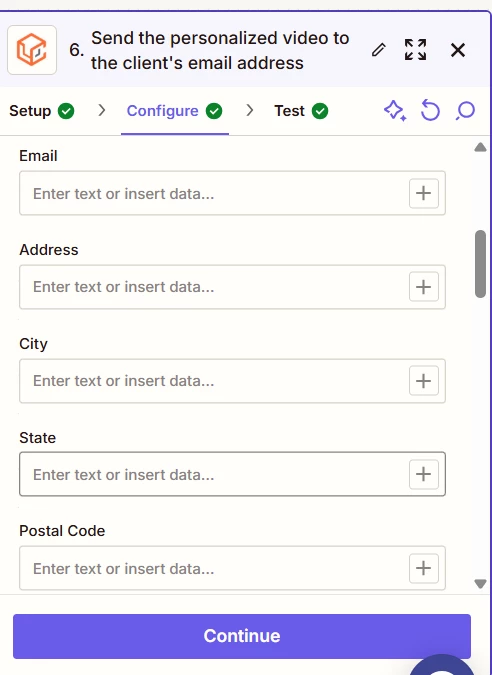Switch to the Setup tab
The height and width of the screenshot is (675, 492).
(x=42, y=111)
